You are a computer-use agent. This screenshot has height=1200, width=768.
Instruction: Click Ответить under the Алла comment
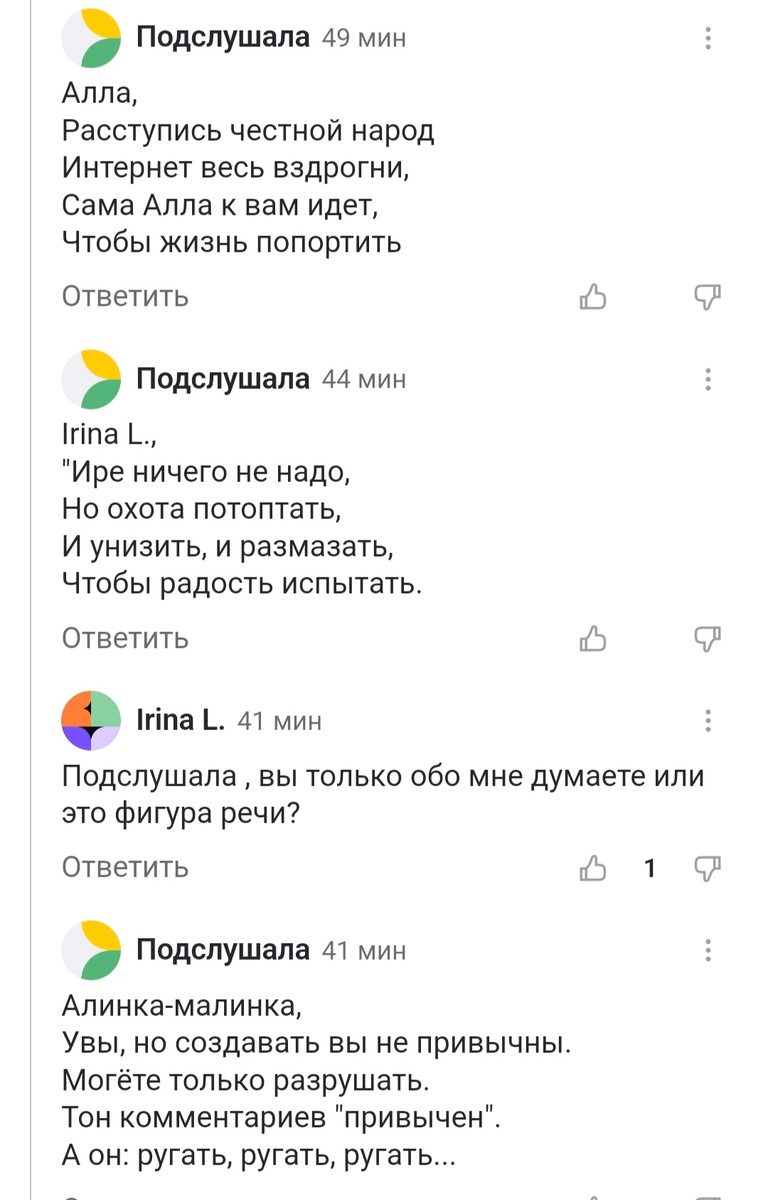(124, 295)
